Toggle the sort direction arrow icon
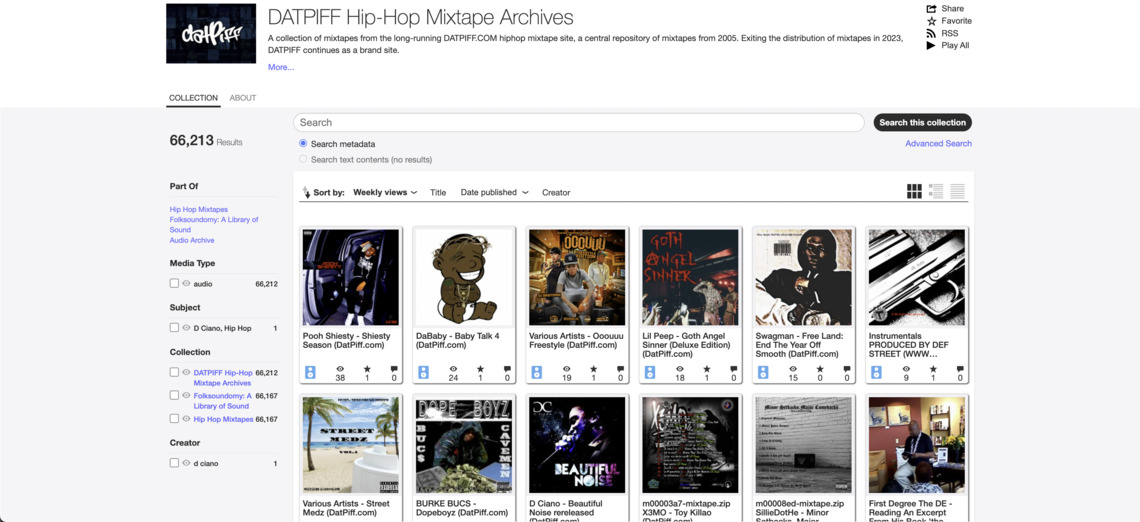Image resolution: width=1140 pixels, height=522 pixels. tap(306, 193)
